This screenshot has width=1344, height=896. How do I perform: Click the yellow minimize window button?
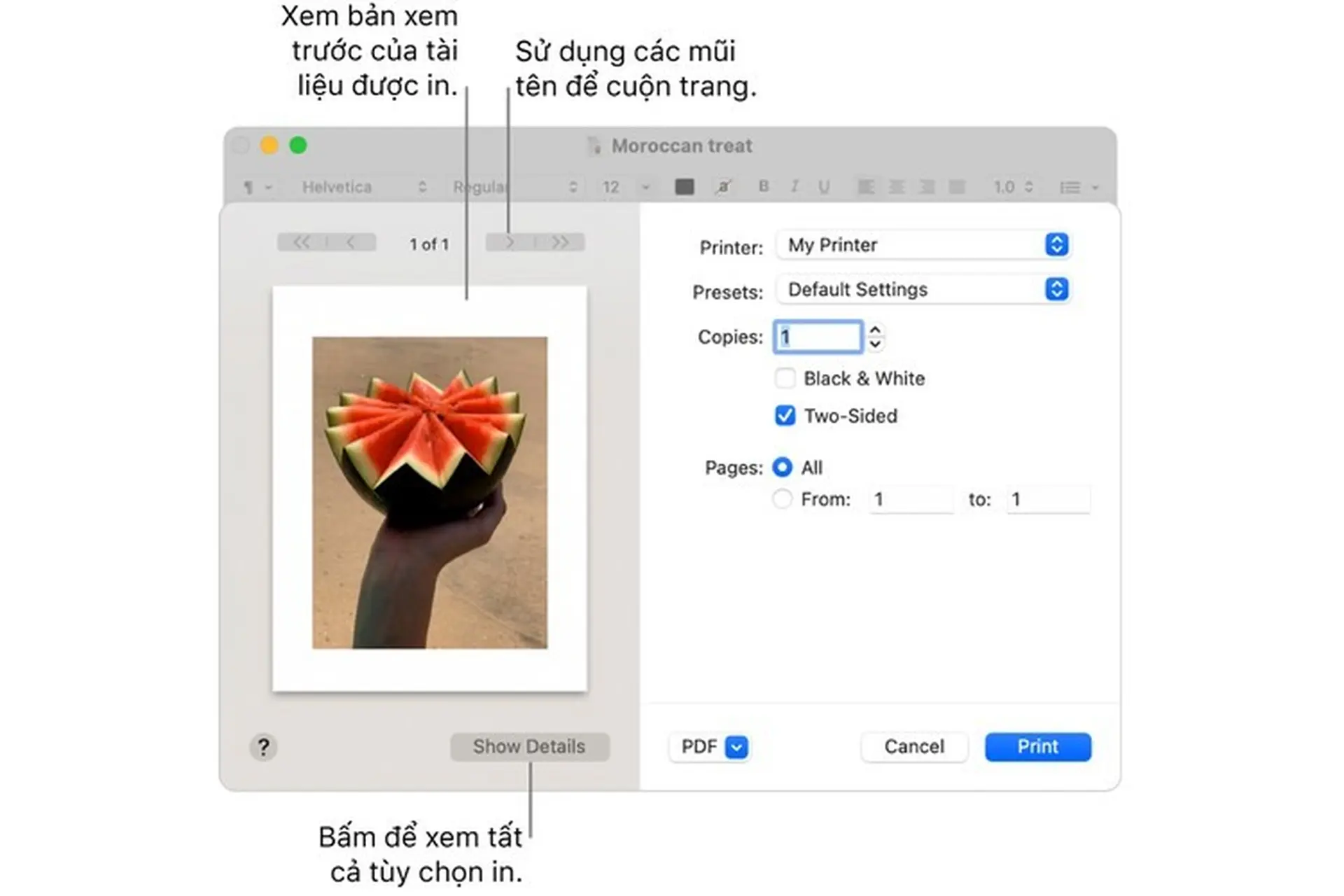pyautogui.click(x=269, y=145)
